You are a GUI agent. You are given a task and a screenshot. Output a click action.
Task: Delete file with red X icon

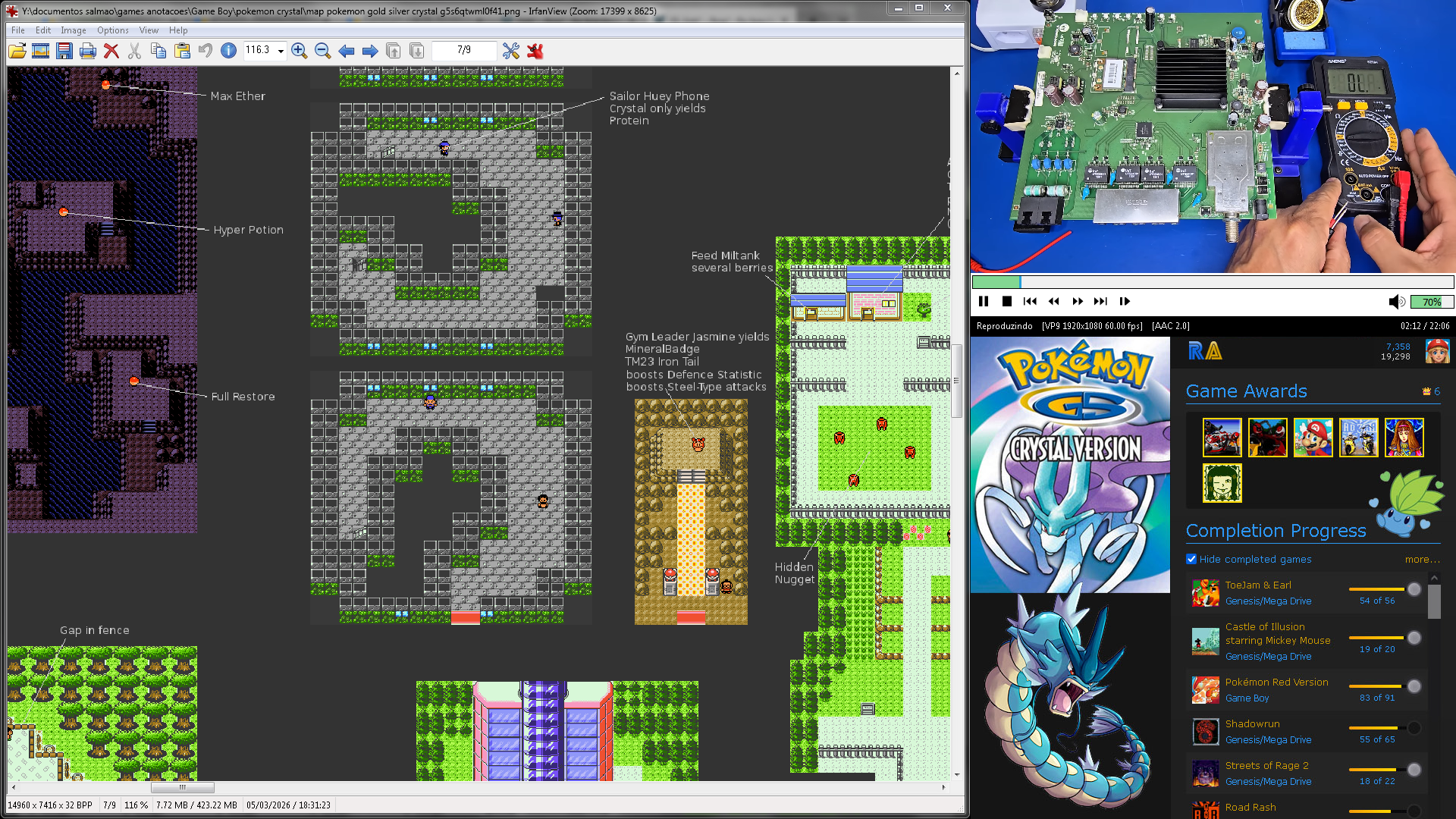pos(111,51)
